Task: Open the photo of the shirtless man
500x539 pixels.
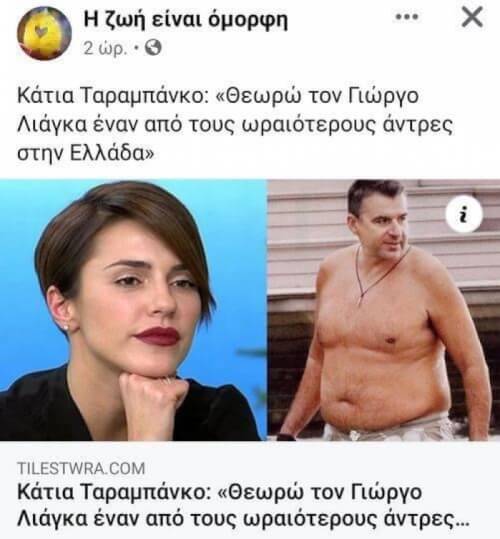Action: pyautogui.click(x=384, y=310)
